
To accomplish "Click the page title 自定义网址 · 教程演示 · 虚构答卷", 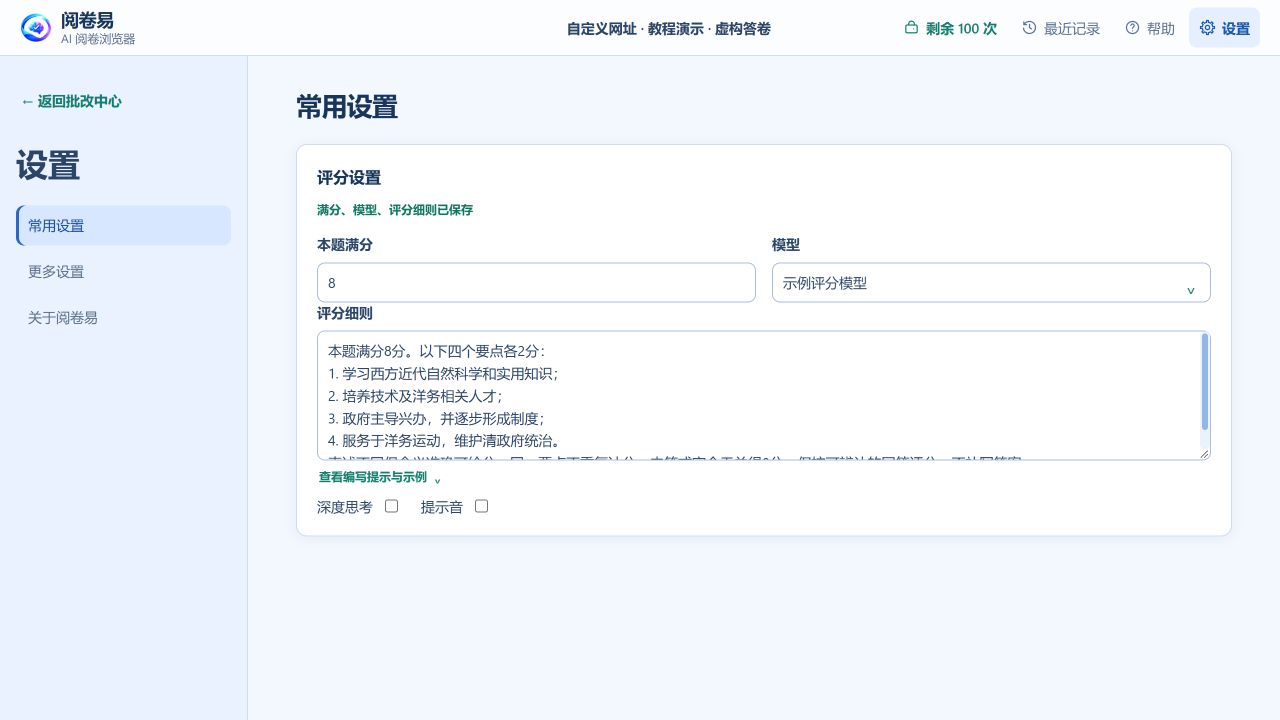I will 669,28.
